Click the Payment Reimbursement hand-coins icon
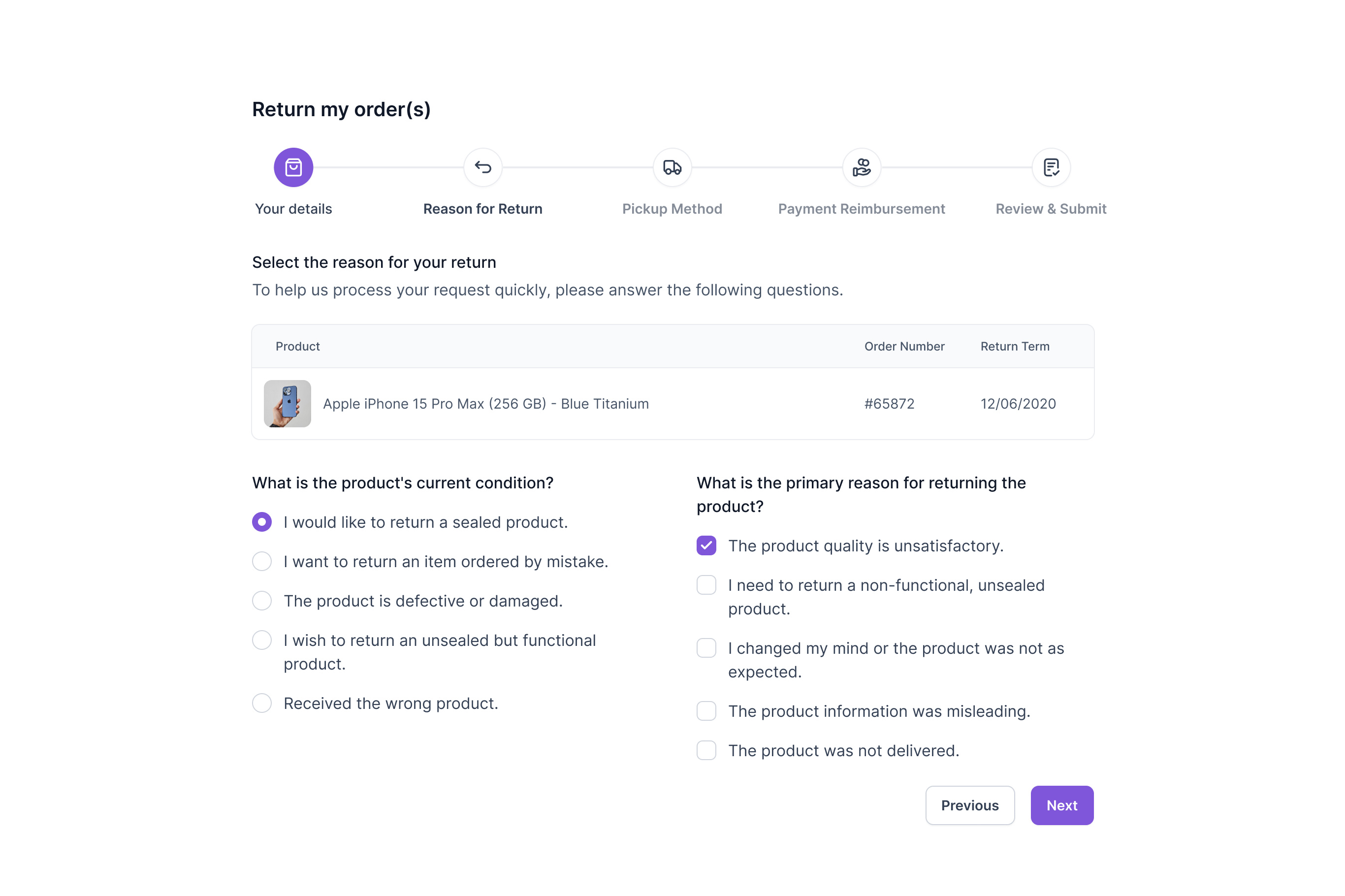This screenshot has height=896, width=1345. click(861, 167)
